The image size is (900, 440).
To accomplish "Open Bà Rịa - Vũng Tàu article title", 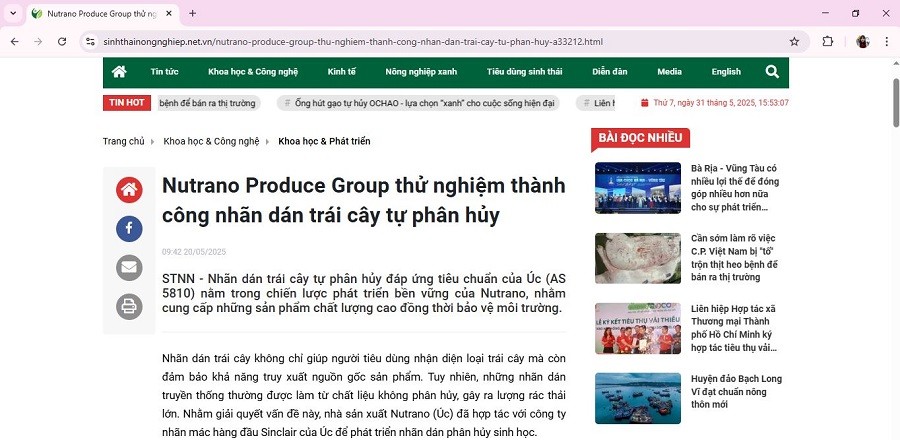I will 735,188.
